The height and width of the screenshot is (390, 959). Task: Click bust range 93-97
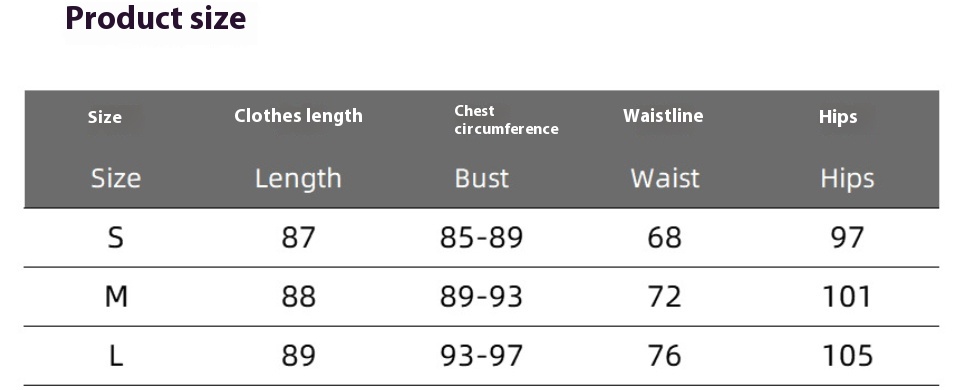(x=482, y=356)
